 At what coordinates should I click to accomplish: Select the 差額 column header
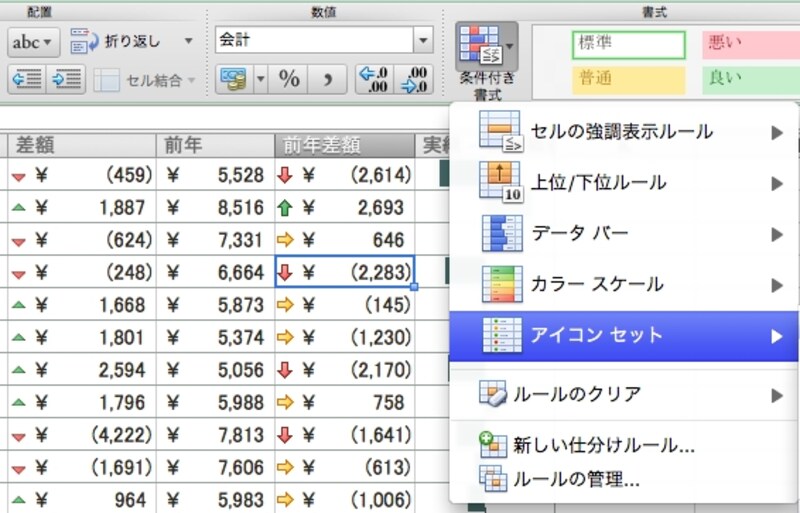(82, 145)
